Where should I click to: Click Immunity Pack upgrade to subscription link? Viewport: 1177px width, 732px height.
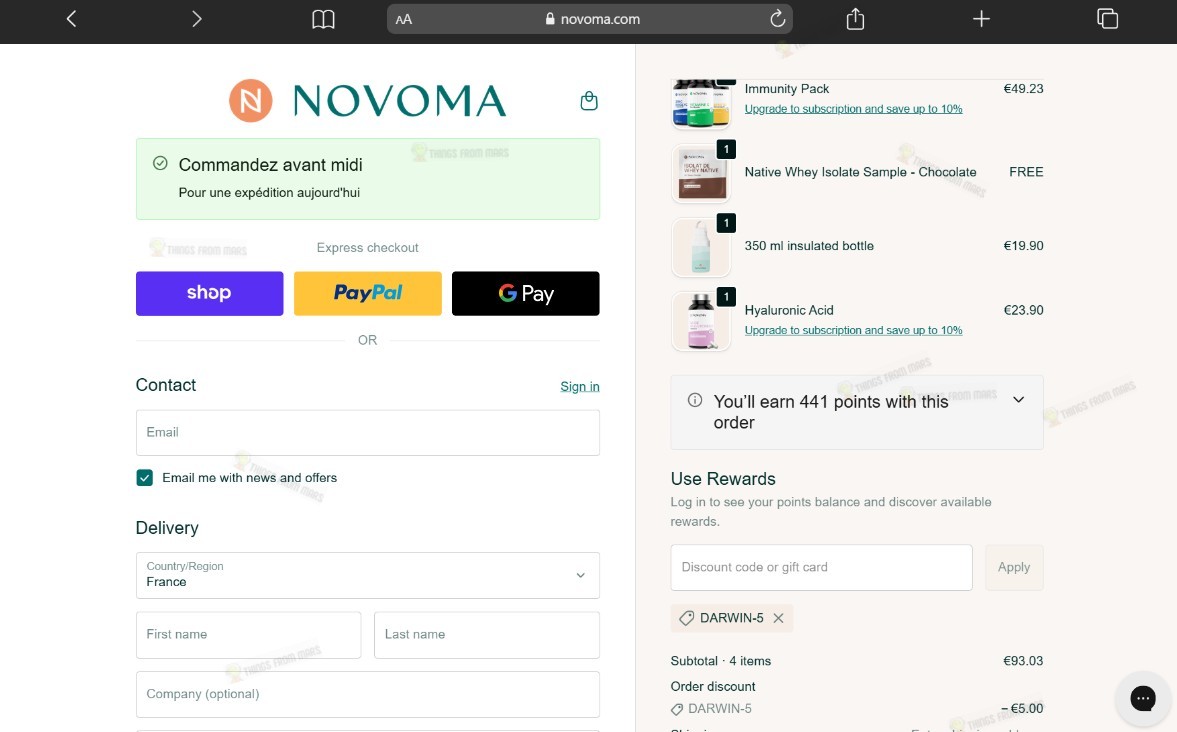[x=853, y=109]
